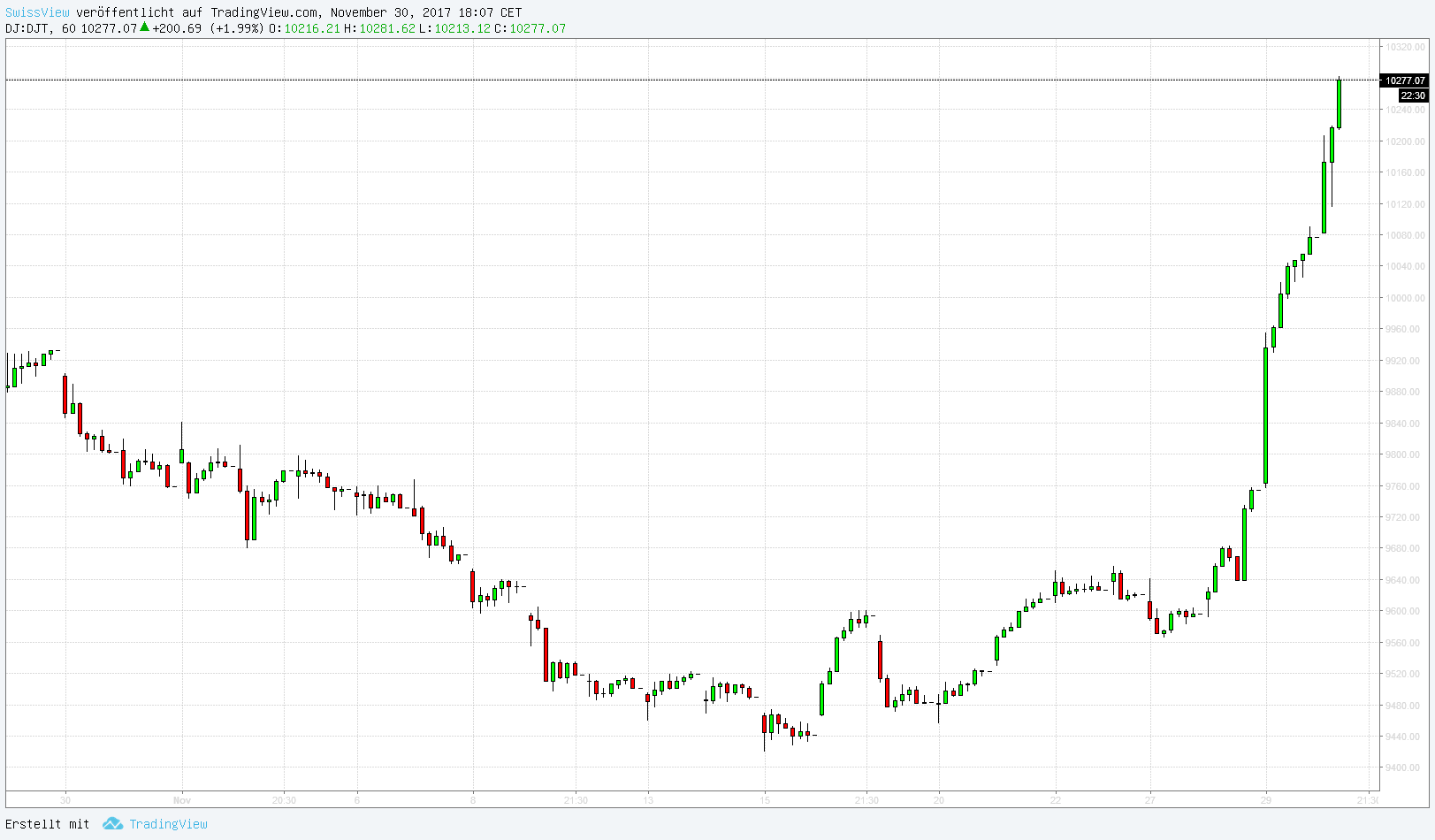Click the Nov date axis label
The width and height of the screenshot is (1435, 840).
182,800
